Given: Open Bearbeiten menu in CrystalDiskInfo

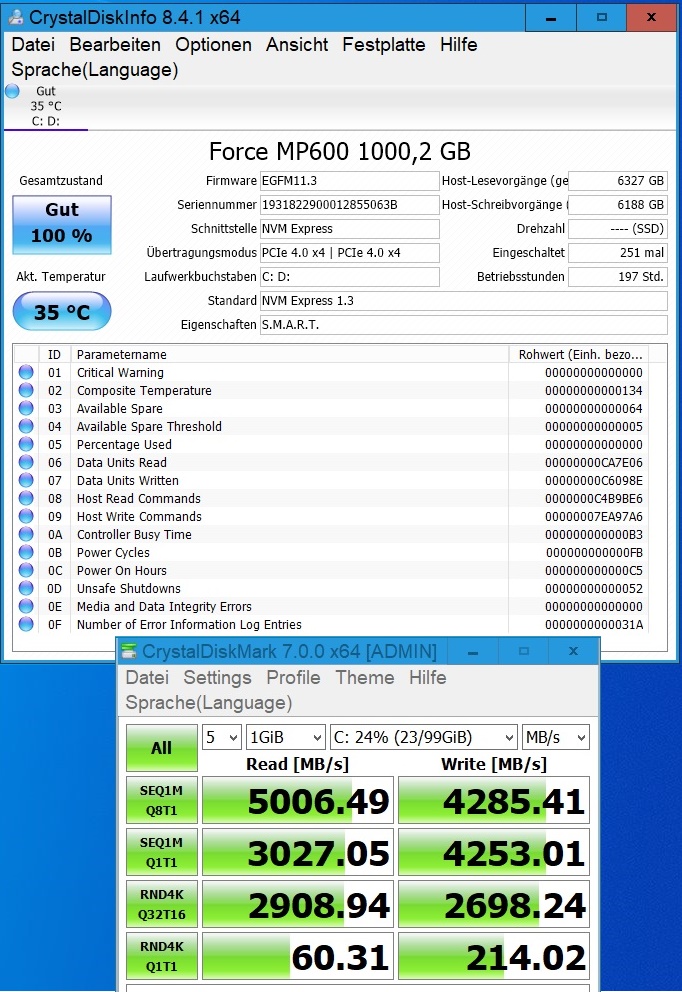Looking at the screenshot, I should [115, 45].
